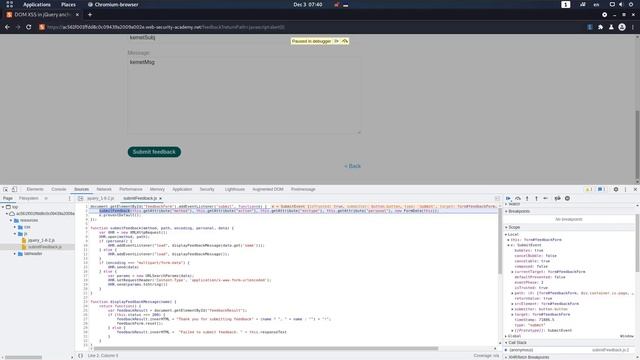Toggle Deactivate breakpoints icon
The image size is (640, 360).
557,198
